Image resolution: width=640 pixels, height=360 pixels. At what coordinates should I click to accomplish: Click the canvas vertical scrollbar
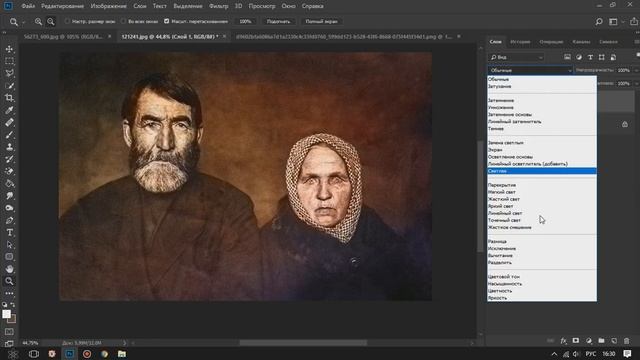pos(480,196)
